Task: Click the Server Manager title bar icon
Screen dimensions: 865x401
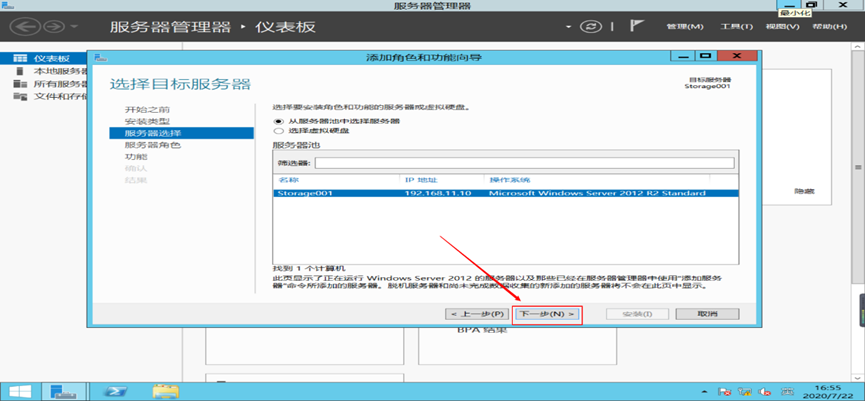Action: (x=8, y=4)
